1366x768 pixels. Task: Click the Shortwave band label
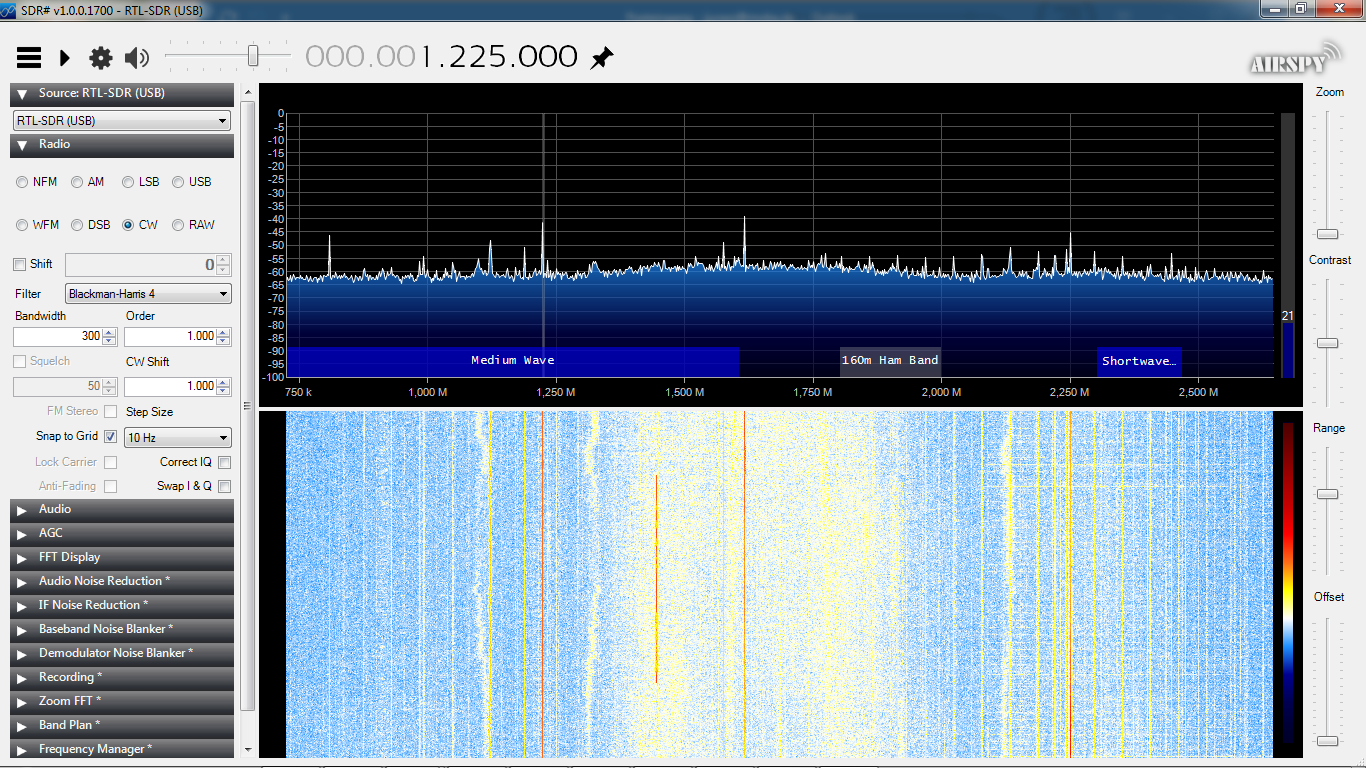(1139, 361)
